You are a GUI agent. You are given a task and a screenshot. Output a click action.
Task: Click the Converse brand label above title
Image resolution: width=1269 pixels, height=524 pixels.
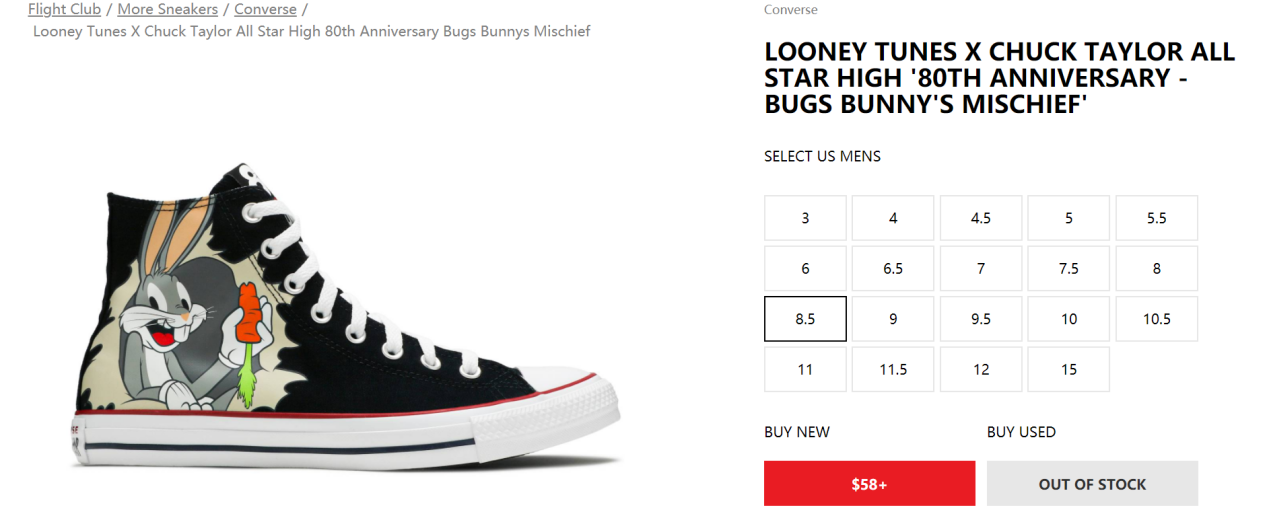790,10
